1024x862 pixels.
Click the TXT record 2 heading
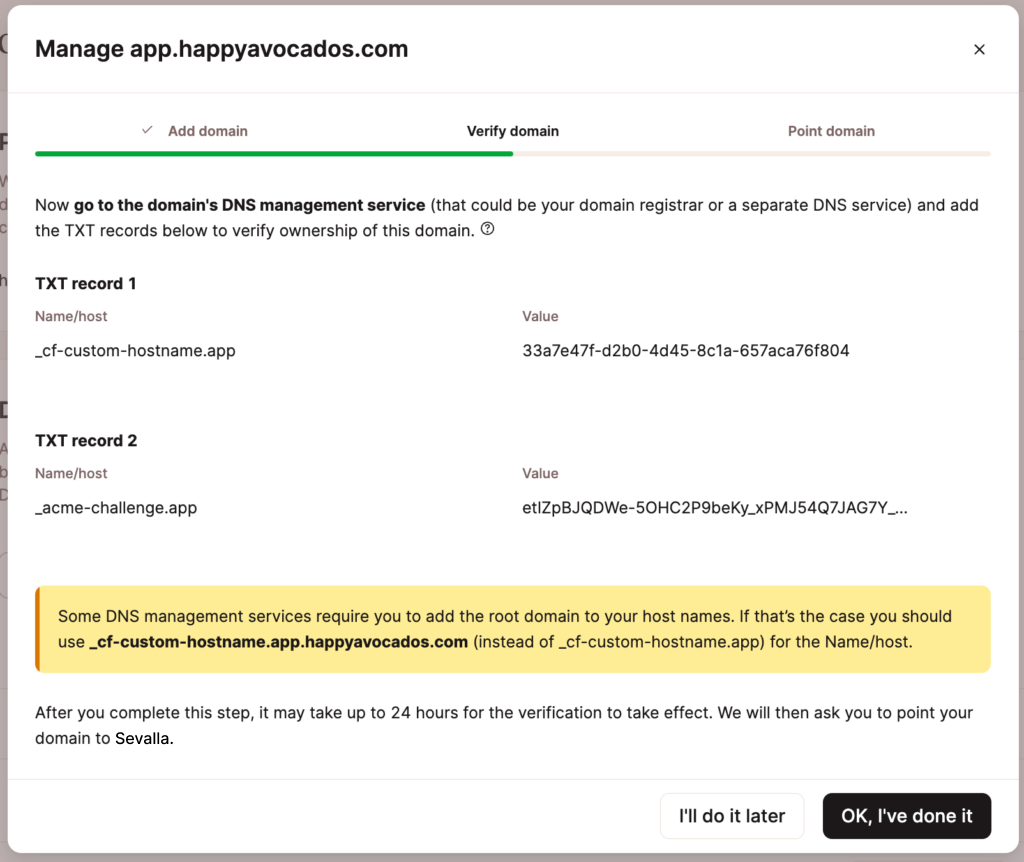coord(85,440)
